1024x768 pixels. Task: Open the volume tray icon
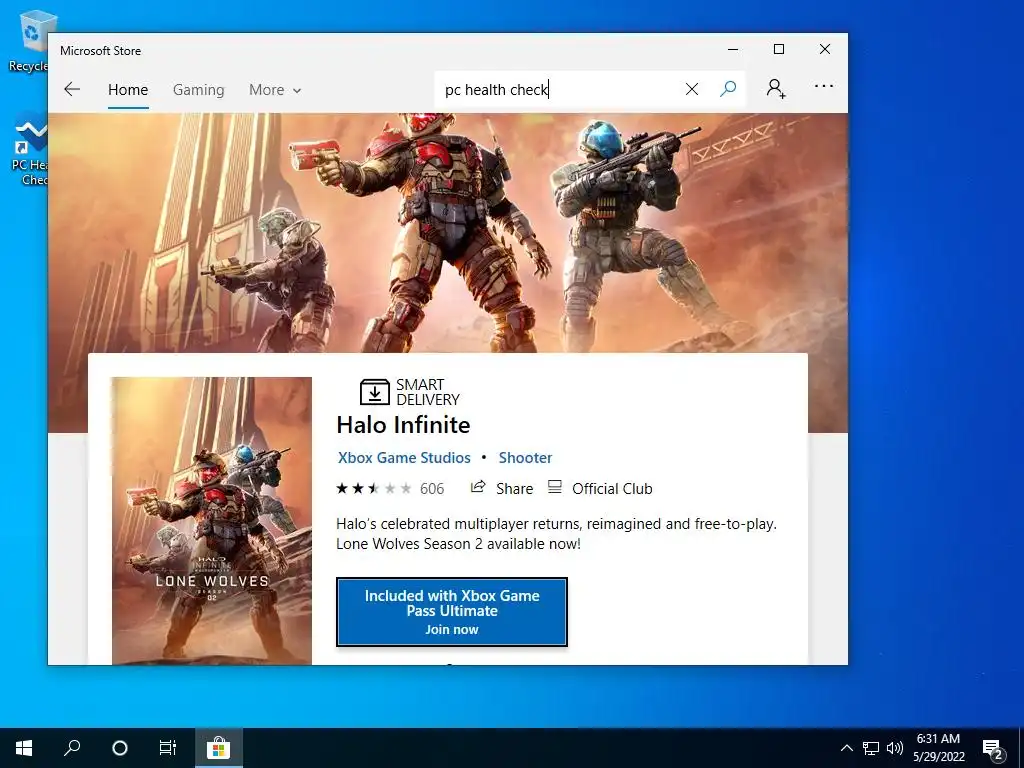(x=895, y=748)
